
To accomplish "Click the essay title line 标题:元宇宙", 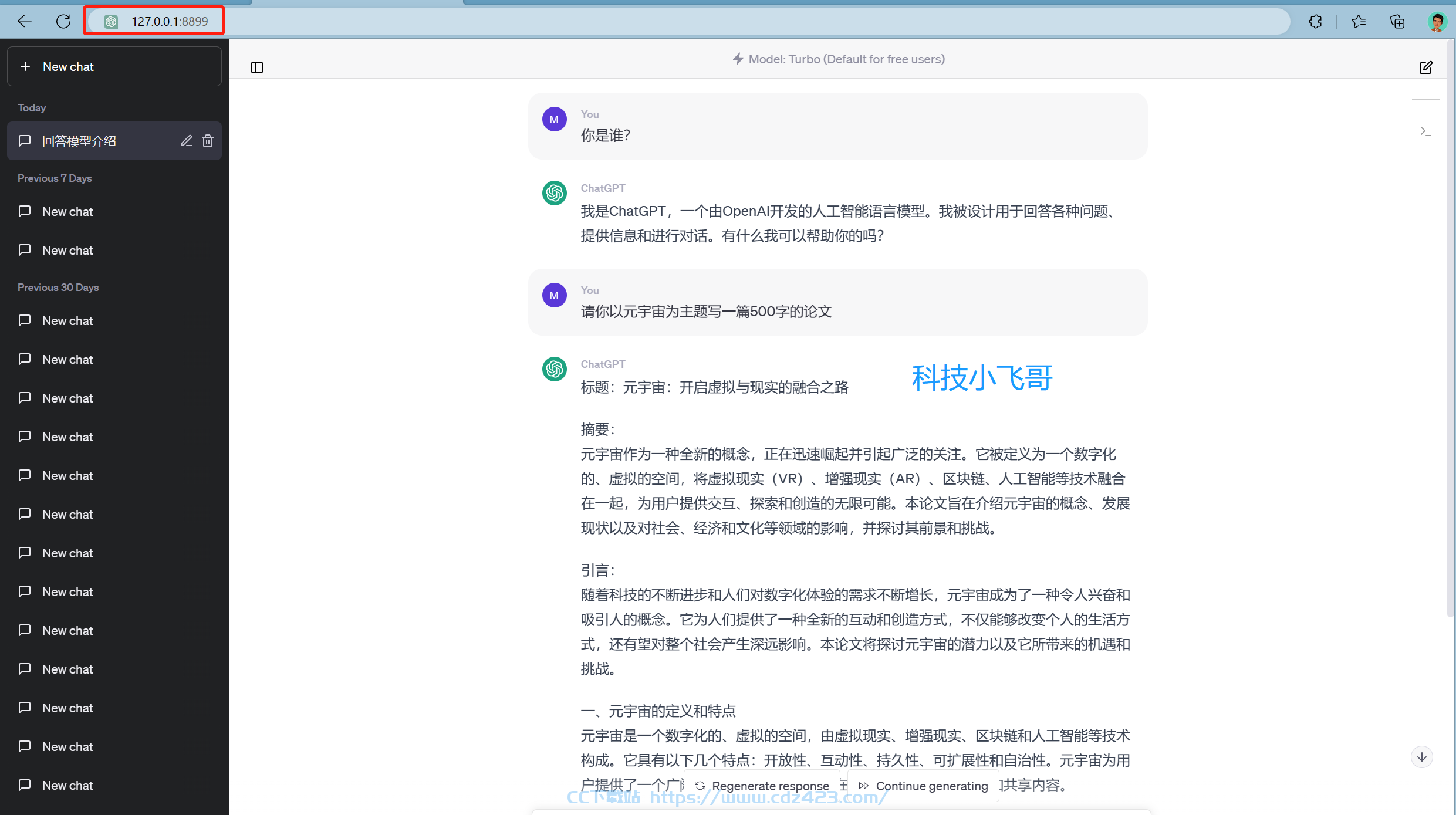I will click(714, 387).
